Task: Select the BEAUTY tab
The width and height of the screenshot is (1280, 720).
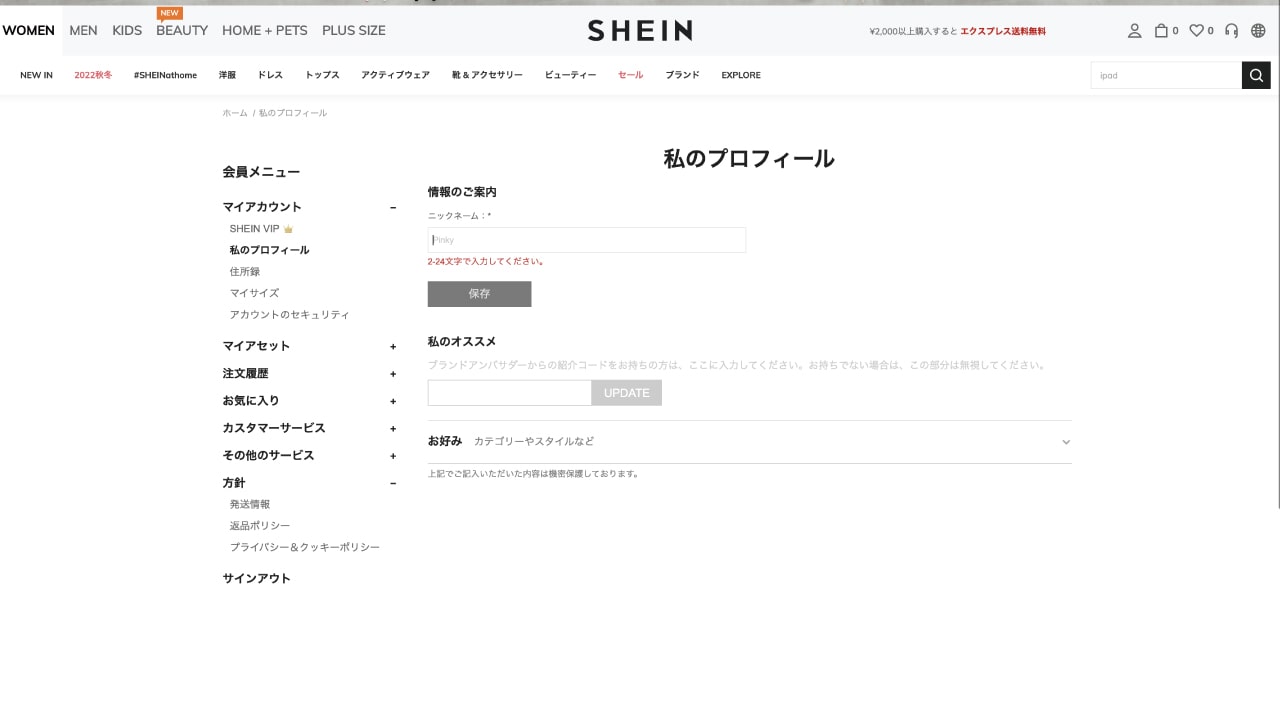Action: [182, 30]
